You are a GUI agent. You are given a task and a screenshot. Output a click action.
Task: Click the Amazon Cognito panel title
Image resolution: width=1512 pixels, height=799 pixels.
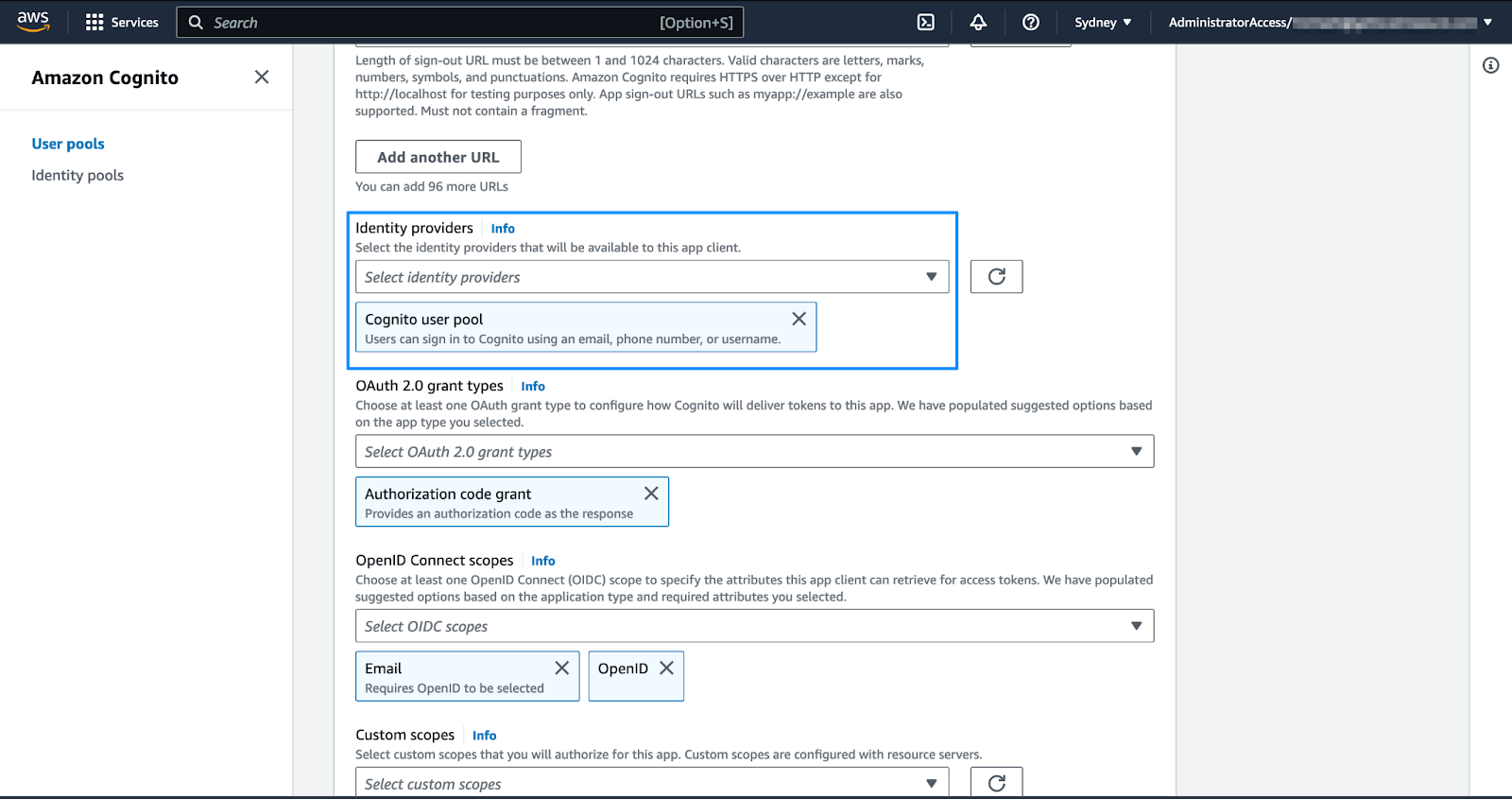(x=105, y=78)
